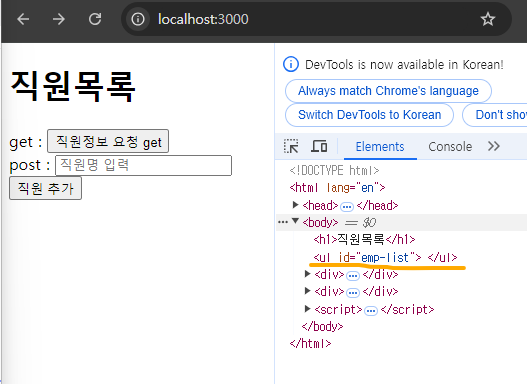527x384 pixels.
Task: Select the <!DOCTYPE html> line
Action: pyautogui.click(x=334, y=170)
